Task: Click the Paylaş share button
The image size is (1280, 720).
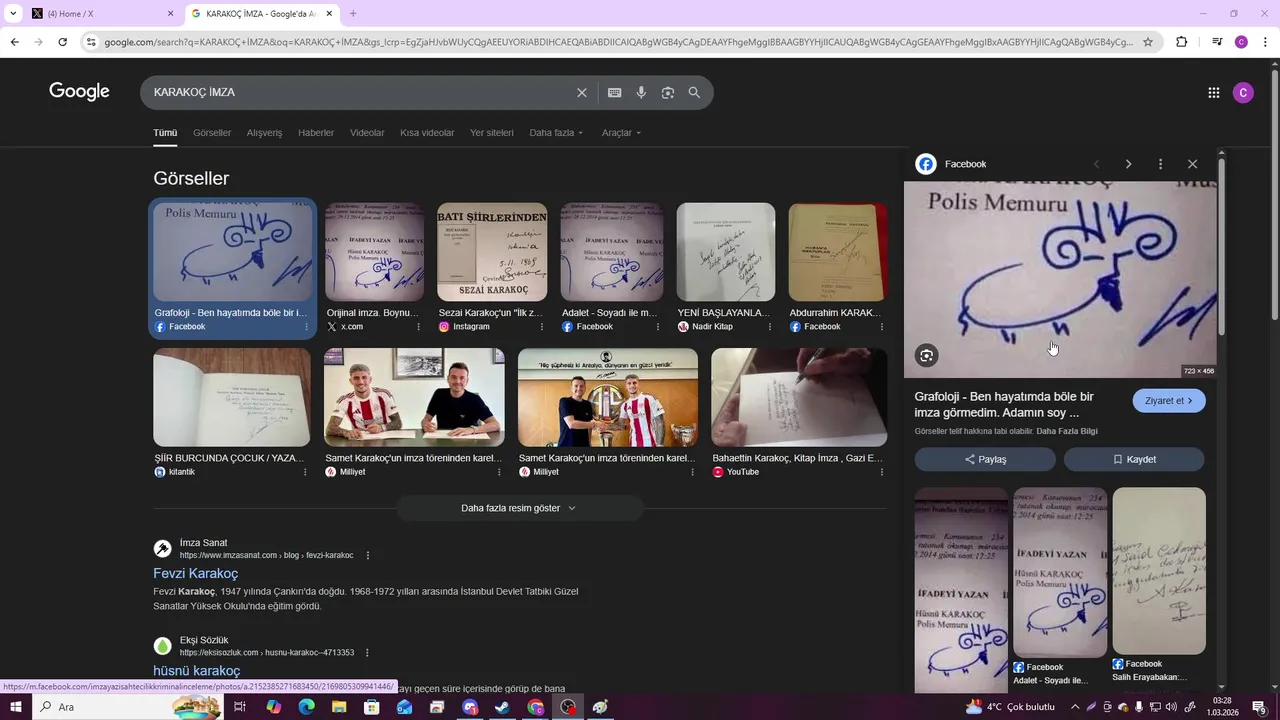Action: pos(985,459)
